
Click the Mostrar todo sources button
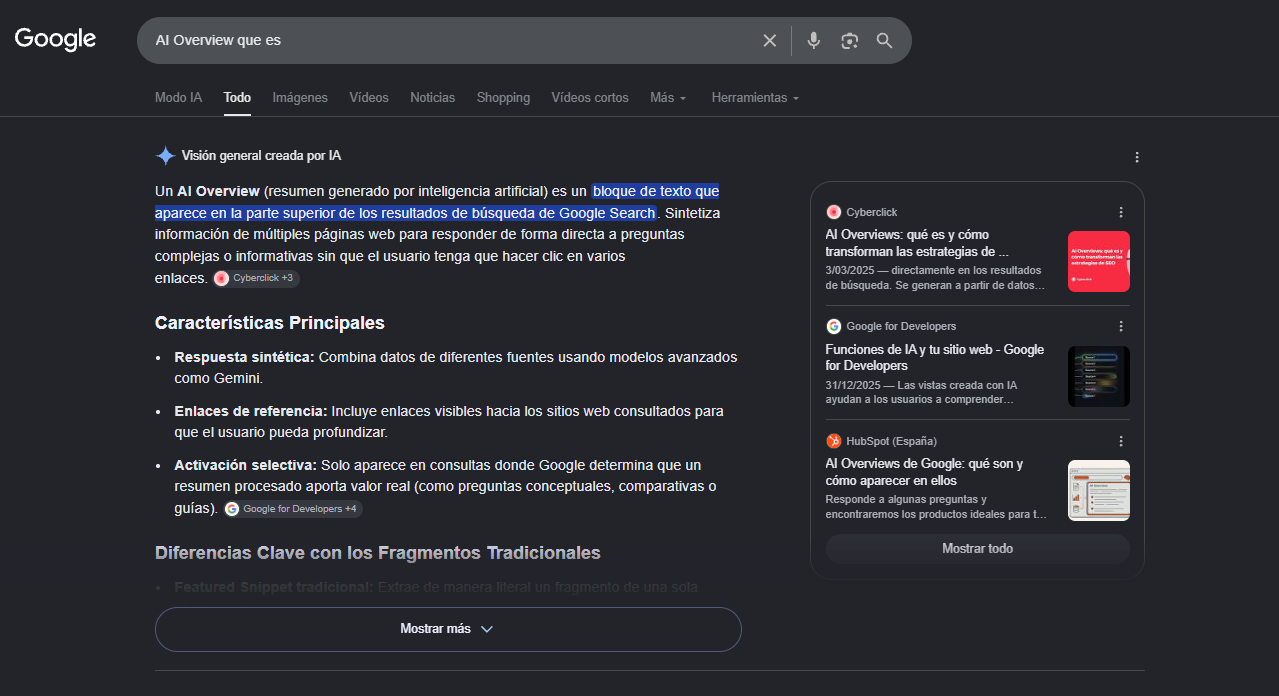pos(977,549)
